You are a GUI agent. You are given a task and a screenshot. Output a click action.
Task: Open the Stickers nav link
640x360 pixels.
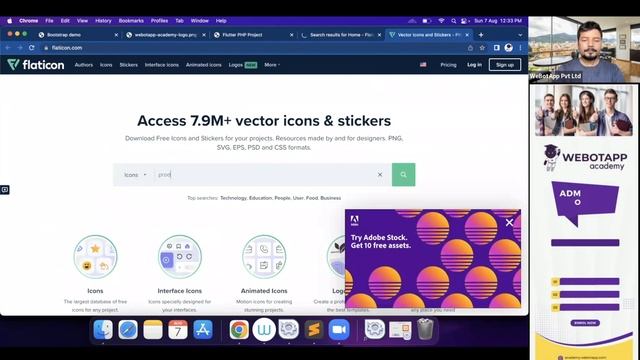pyautogui.click(x=129, y=64)
